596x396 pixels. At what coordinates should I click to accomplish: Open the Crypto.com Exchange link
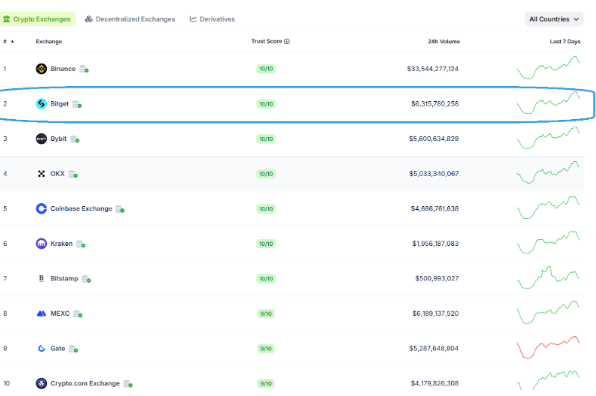(x=85, y=383)
